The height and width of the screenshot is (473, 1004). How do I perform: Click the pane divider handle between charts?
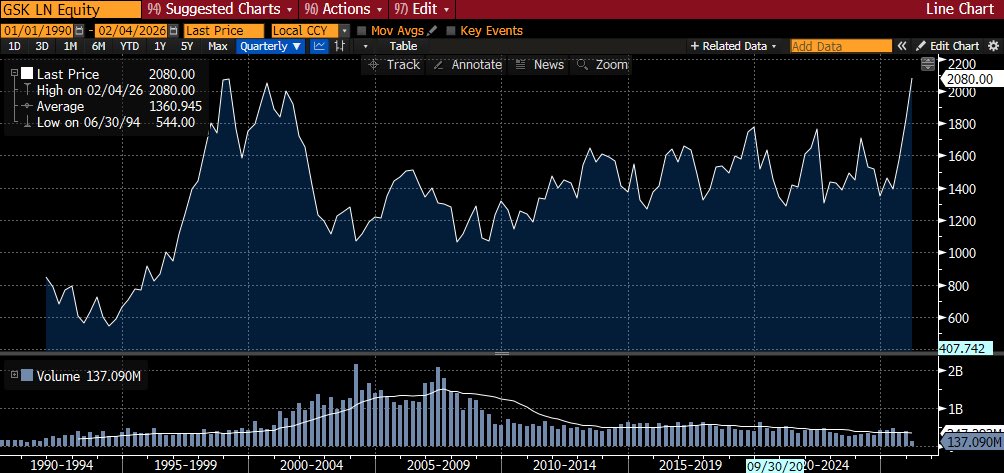(501, 353)
